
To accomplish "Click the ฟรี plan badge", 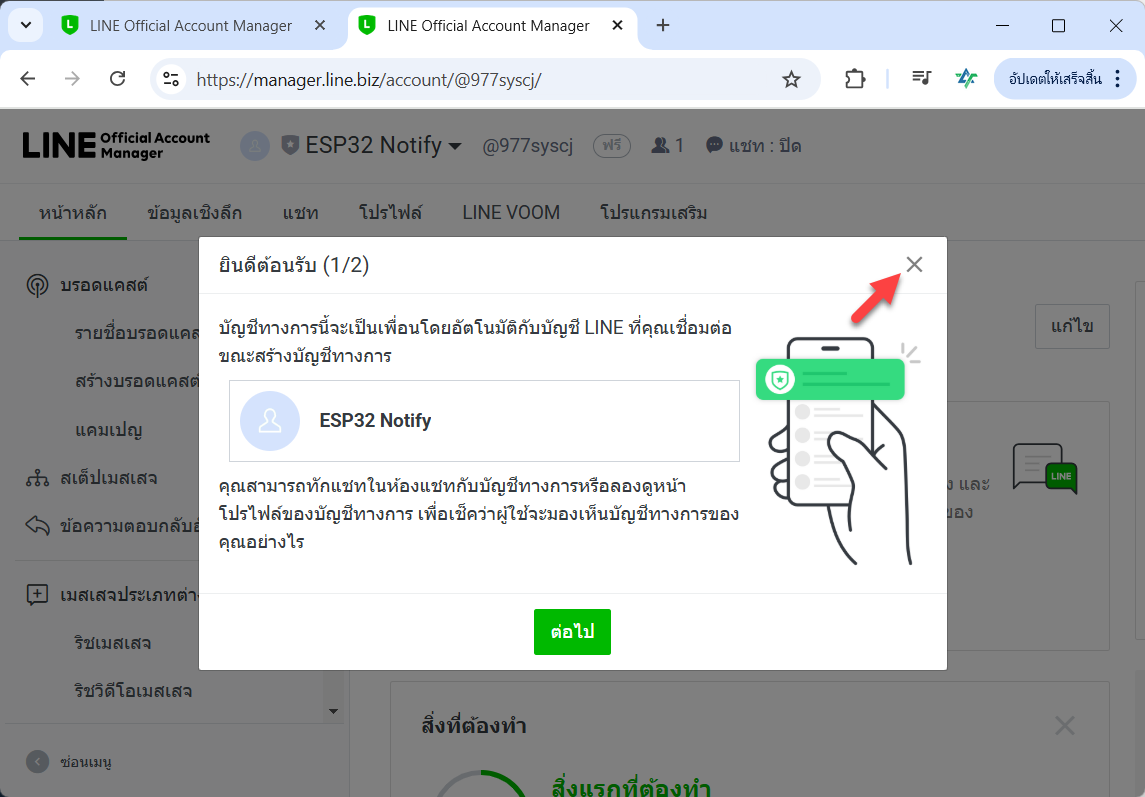I will point(611,146).
